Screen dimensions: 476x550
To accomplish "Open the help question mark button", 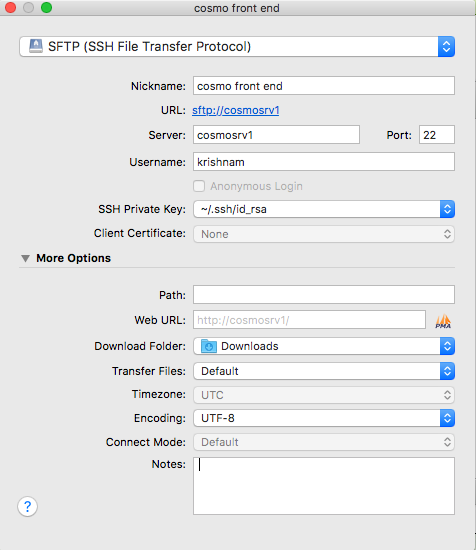I will (27, 507).
